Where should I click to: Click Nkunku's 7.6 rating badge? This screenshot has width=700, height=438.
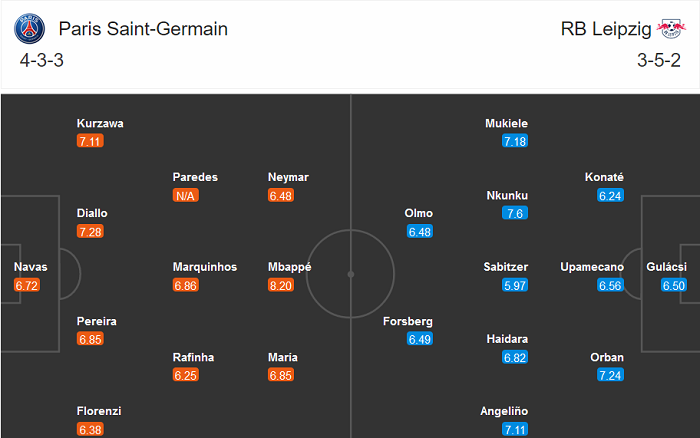point(515,213)
